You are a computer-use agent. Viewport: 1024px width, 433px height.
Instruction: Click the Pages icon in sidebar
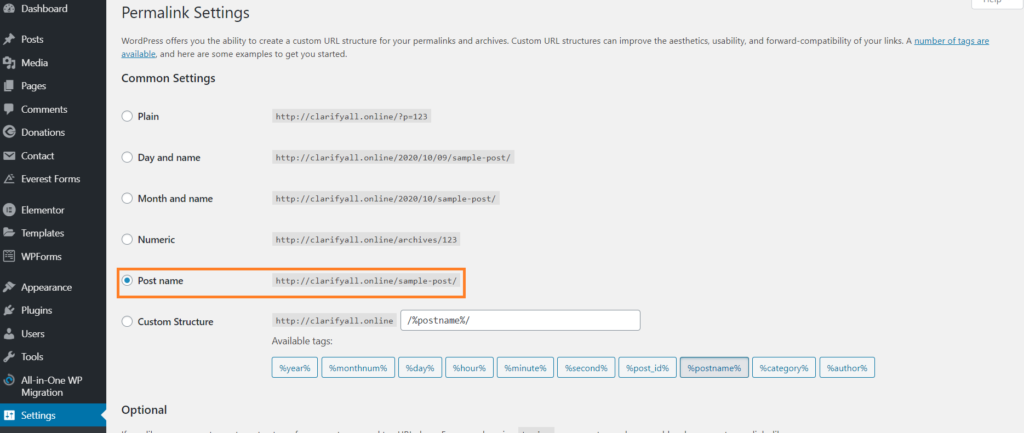(9, 86)
